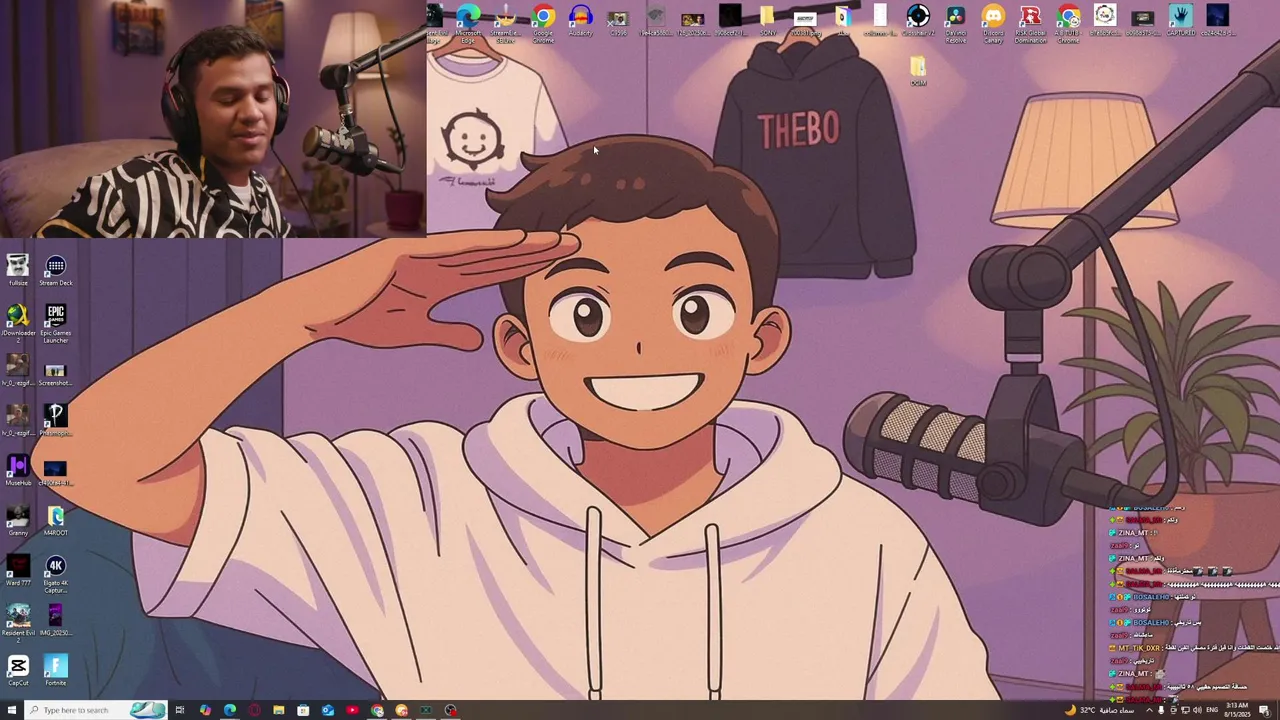
Task: Open the weather widget showing 32°C
Action: click(1098, 710)
